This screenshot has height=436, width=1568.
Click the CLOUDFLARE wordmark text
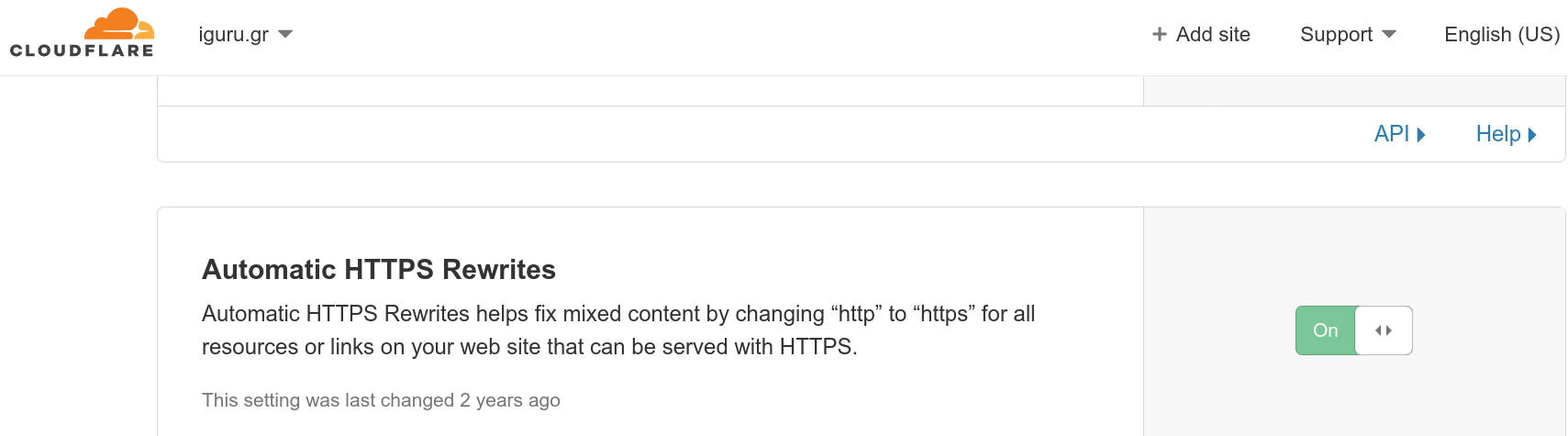82,50
